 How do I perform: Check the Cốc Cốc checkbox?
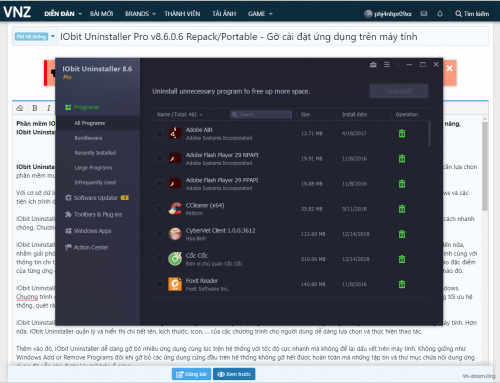159,259
